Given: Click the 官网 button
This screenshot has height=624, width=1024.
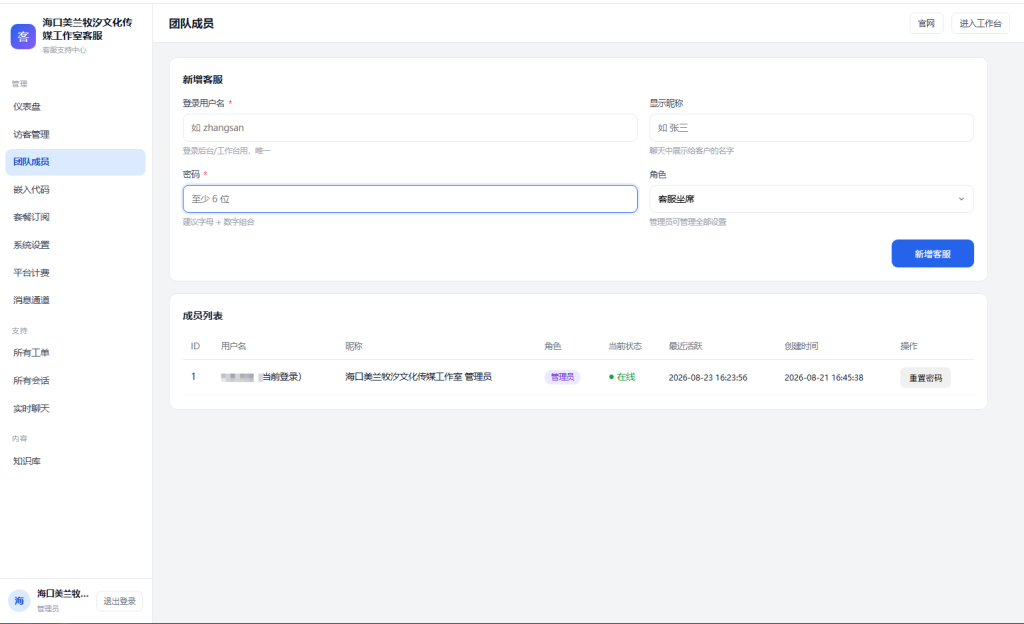Looking at the screenshot, I should (926, 23).
